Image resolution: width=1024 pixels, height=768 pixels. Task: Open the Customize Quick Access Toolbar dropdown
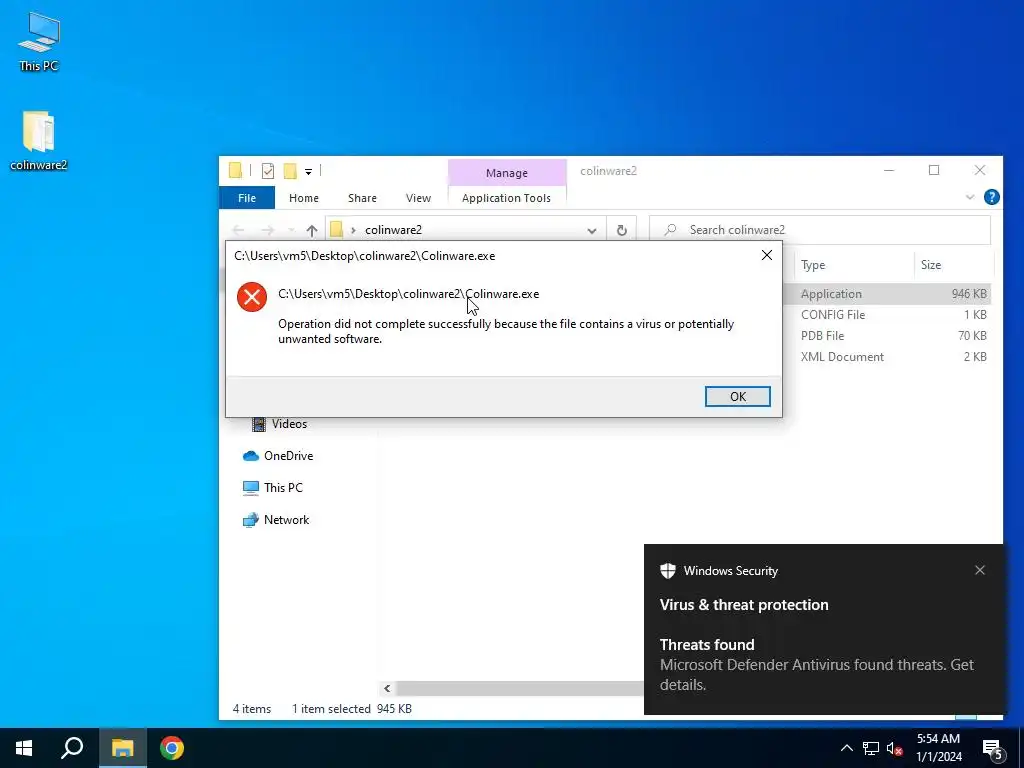point(308,172)
